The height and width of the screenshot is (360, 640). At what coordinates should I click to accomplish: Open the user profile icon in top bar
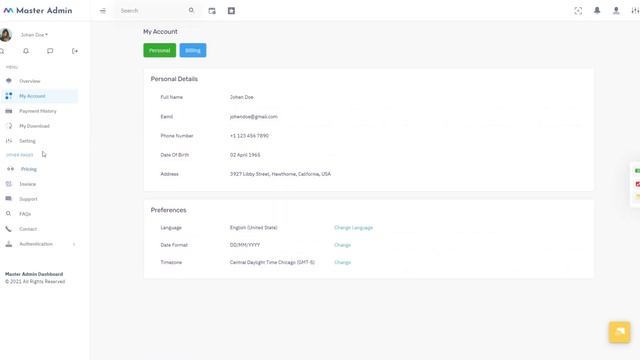click(x=616, y=11)
